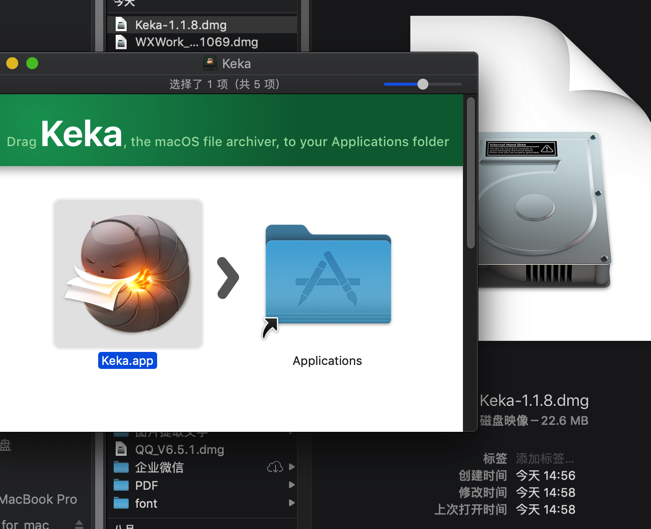Click Keka-1.1.8.dmg name in preview pane
The width and height of the screenshot is (651, 529).
pos(534,401)
